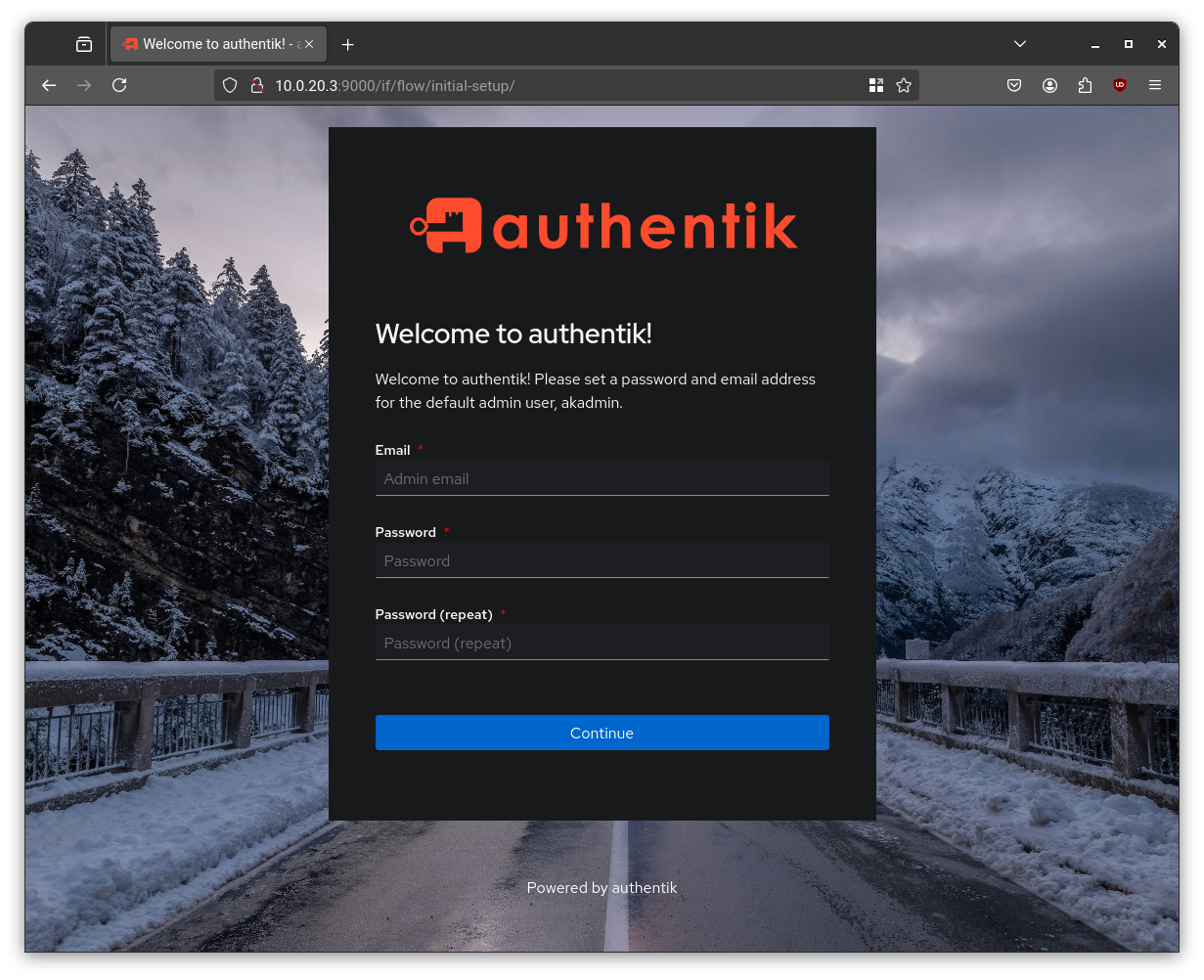Go back with the back arrow
1204x980 pixels.
(x=49, y=85)
